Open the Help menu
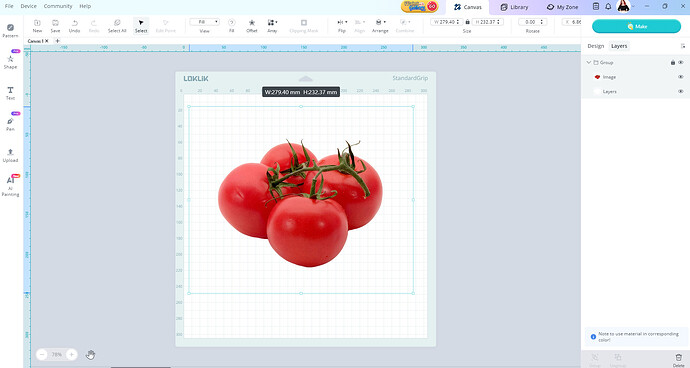This screenshot has height=368, width=690. click(x=85, y=6)
